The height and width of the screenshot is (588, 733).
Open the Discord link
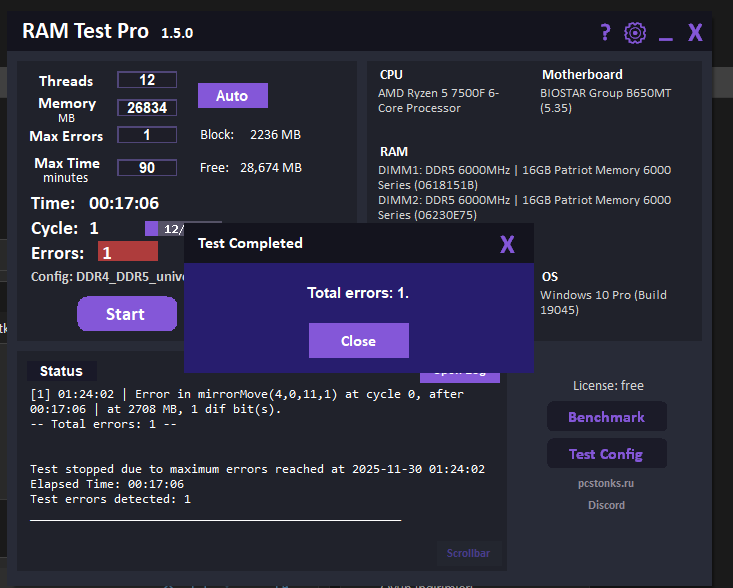click(x=606, y=505)
